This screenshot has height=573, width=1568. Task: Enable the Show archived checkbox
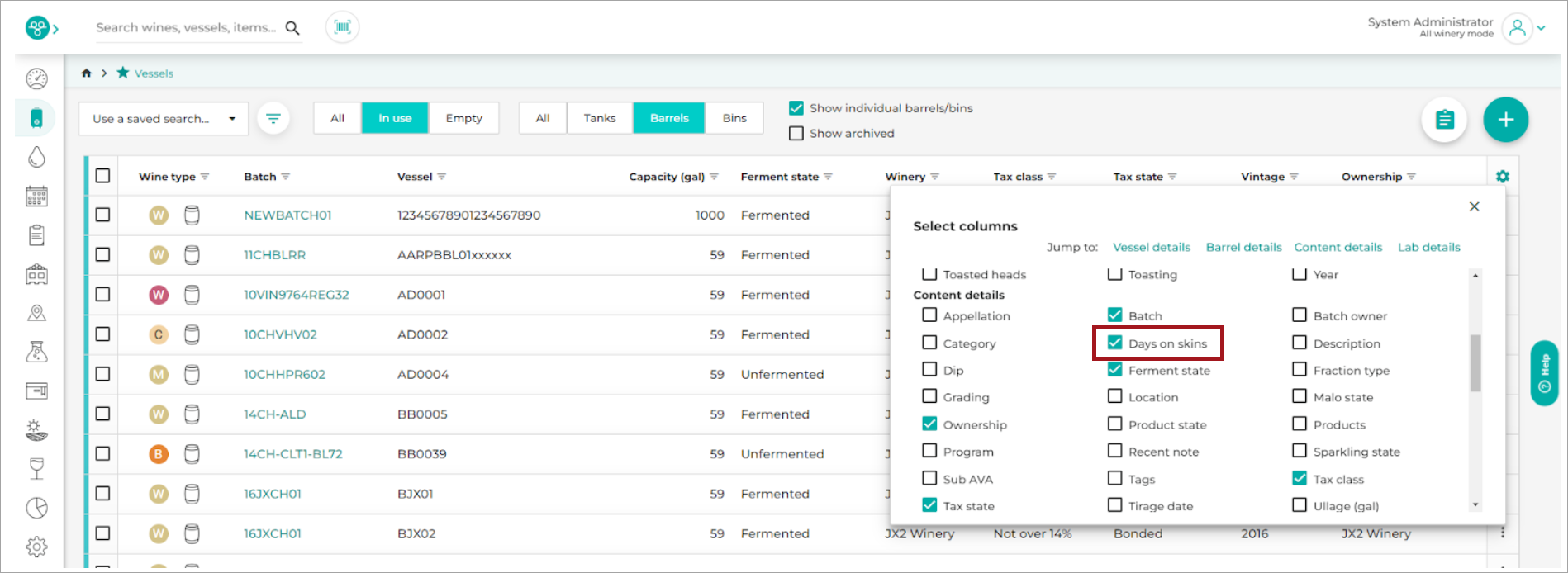[x=796, y=133]
